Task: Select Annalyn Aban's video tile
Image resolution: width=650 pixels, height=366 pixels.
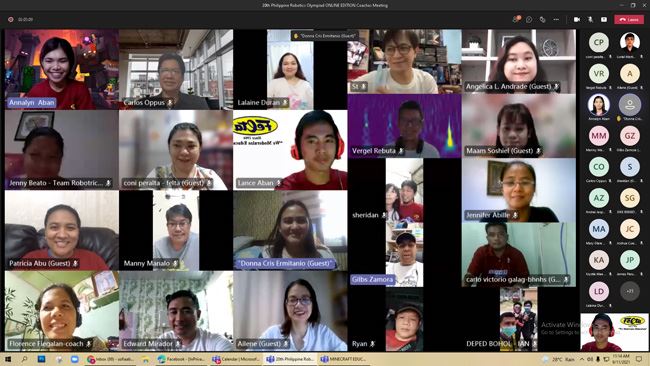Action: (62, 69)
